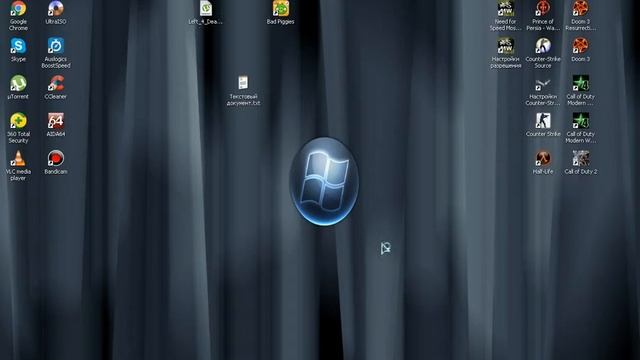The image size is (640, 360).
Task: Open the Настройки разрешения shortcut
Action: click(505, 46)
